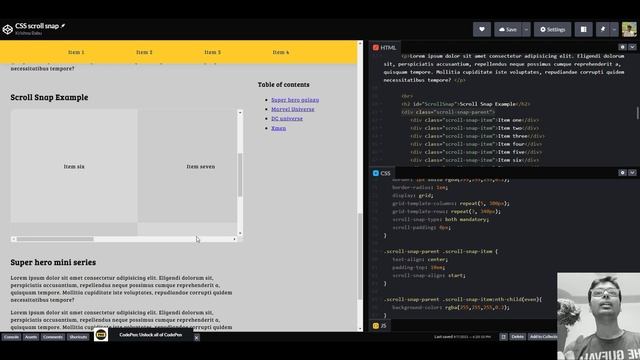Viewport: 640px width, 360px height.
Task: Click the scroll-snap box left arrow
Action: click(13, 239)
